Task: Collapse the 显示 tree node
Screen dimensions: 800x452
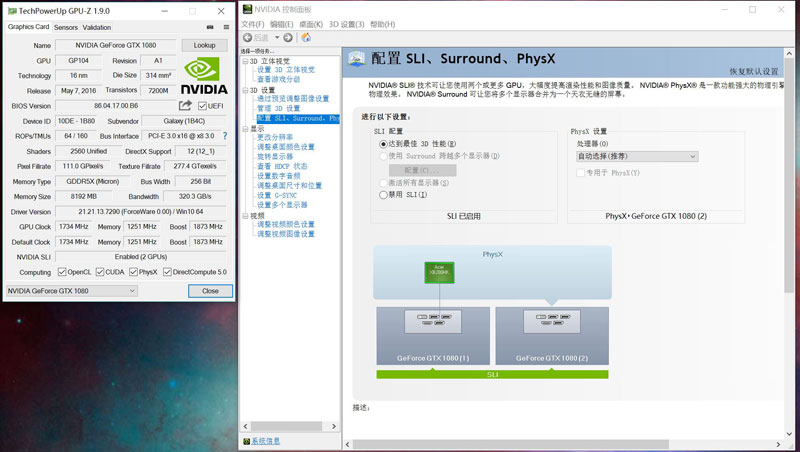Action: tap(245, 129)
